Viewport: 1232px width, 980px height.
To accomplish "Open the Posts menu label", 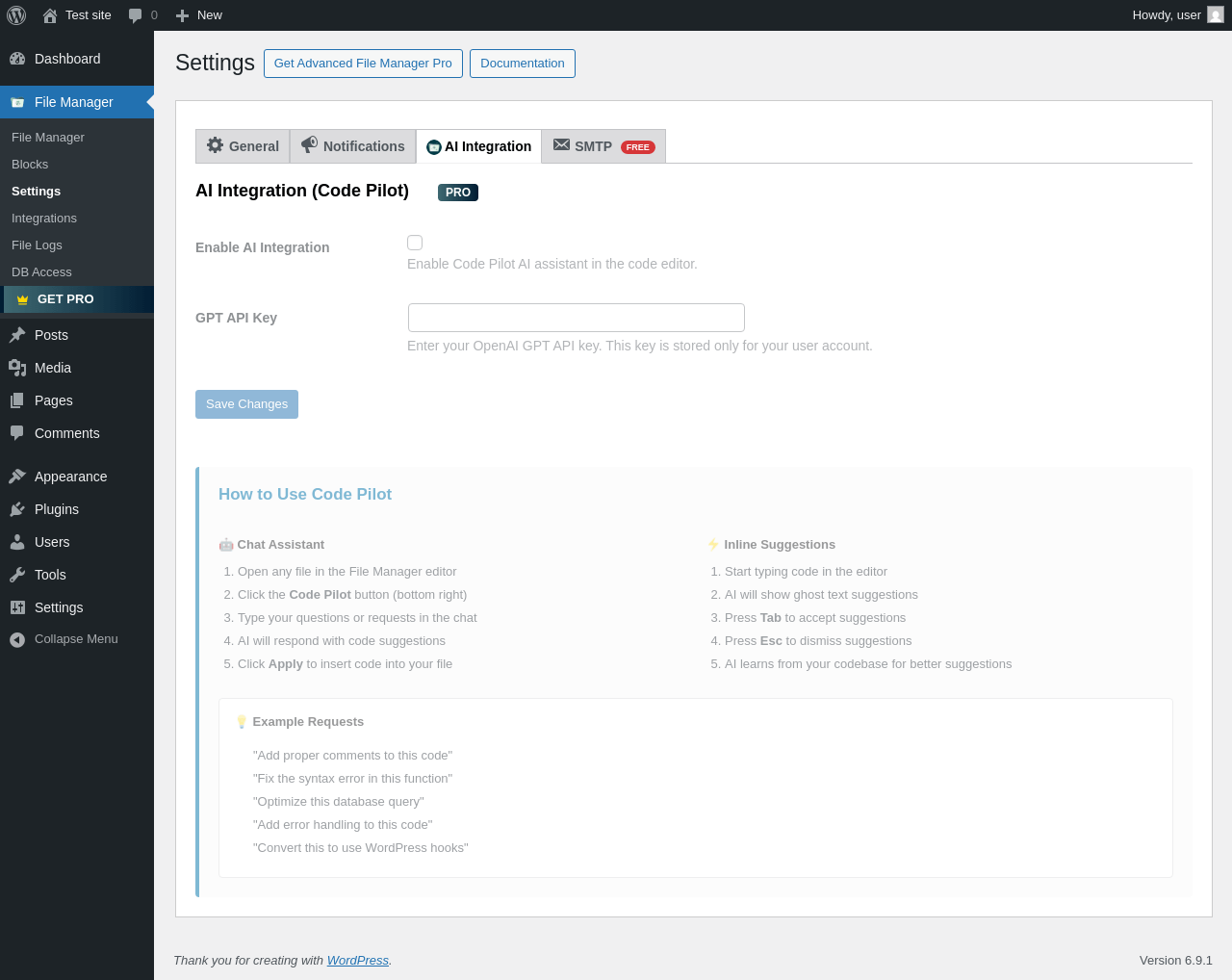I will [51, 335].
